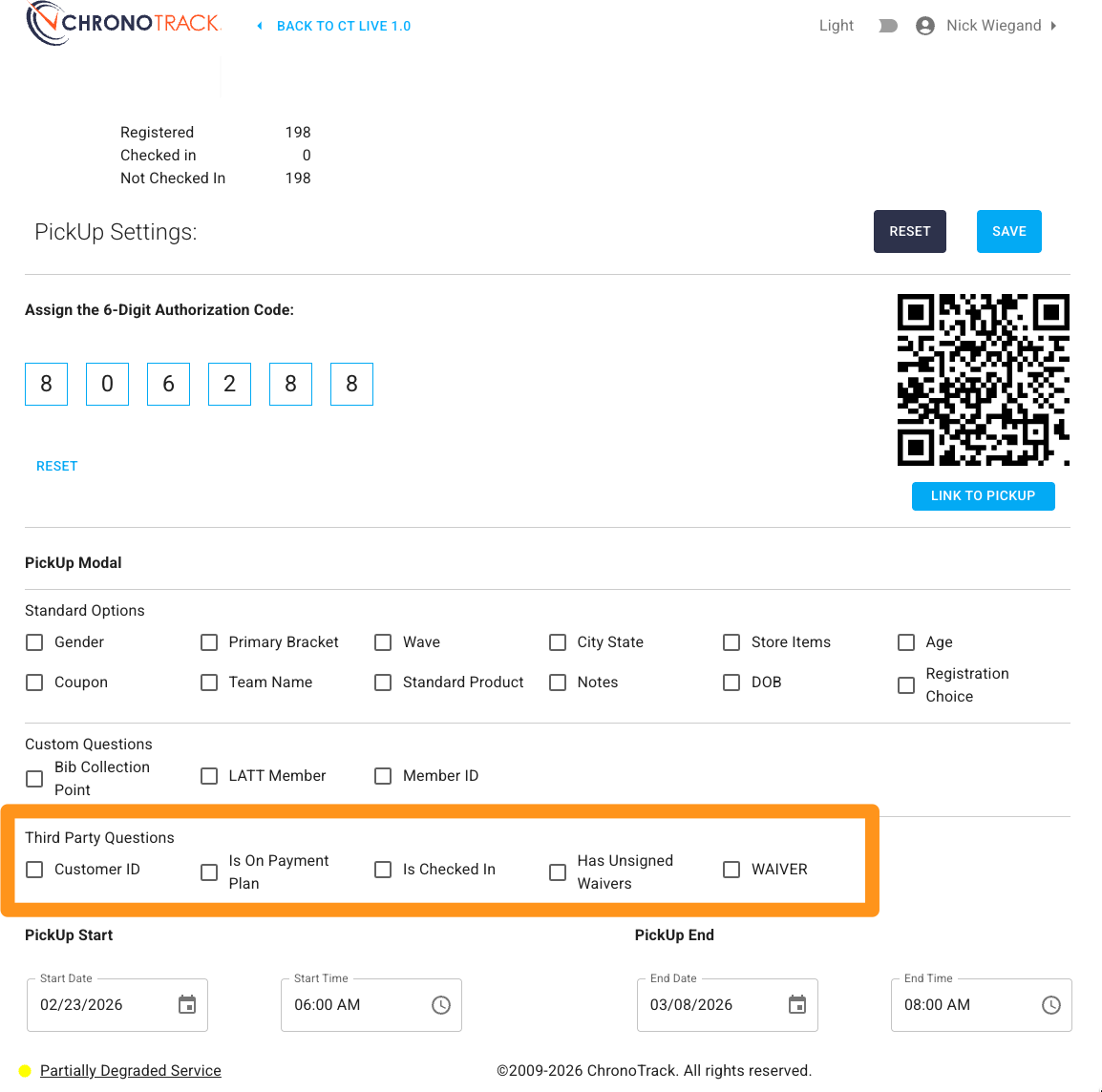Open the End Date calendar picker
This screenshot has height=1092, width=1102.
(x=797, y=1004)
